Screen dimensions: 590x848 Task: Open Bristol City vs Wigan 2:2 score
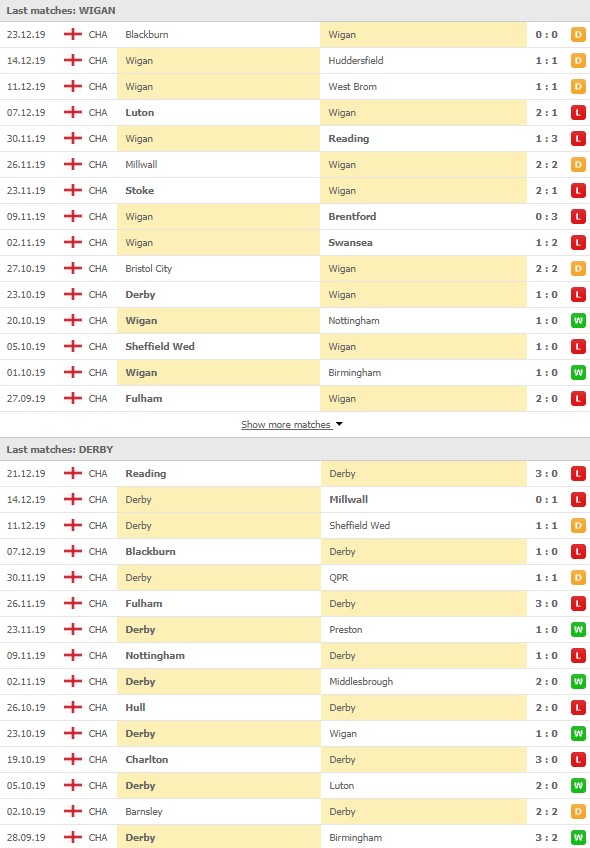coord(546,269)
